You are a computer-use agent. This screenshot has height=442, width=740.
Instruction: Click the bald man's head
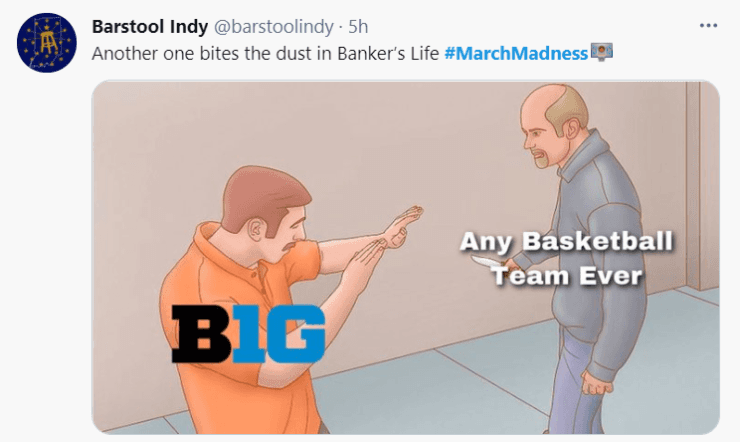[x=555, y=125]
